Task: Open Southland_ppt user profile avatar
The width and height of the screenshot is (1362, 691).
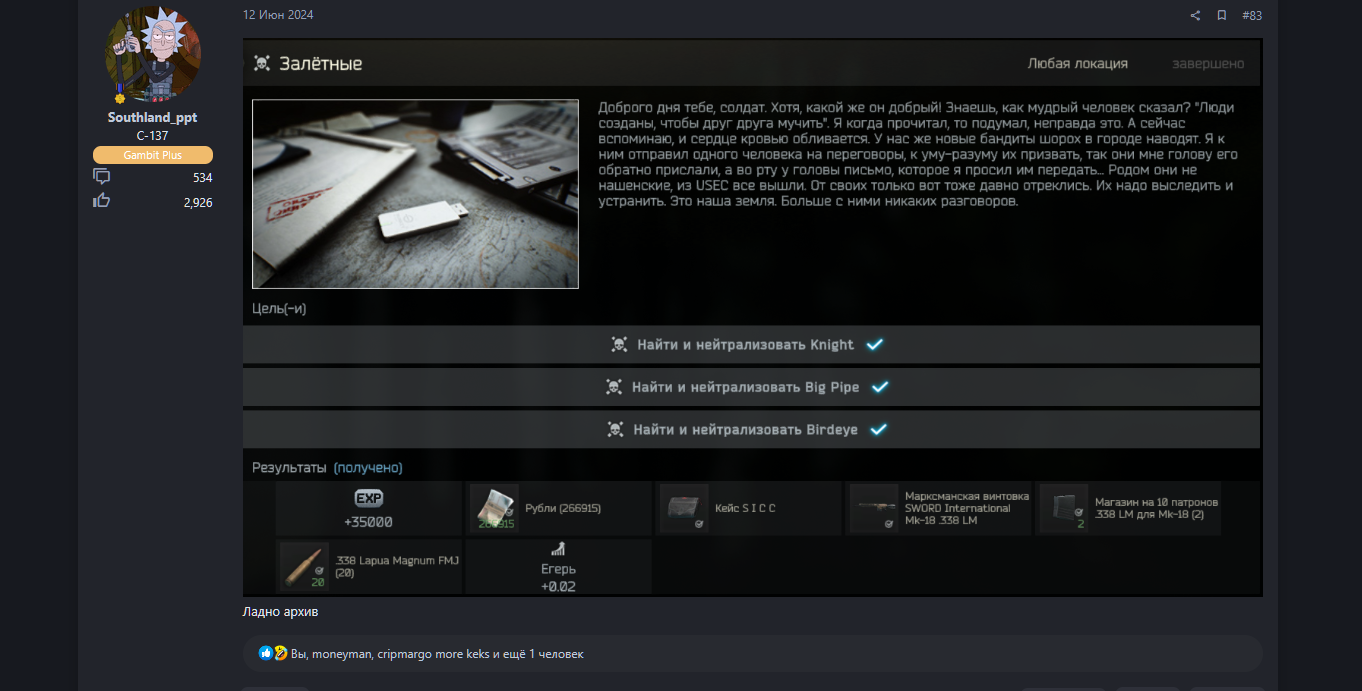Action: click(153, 54)
